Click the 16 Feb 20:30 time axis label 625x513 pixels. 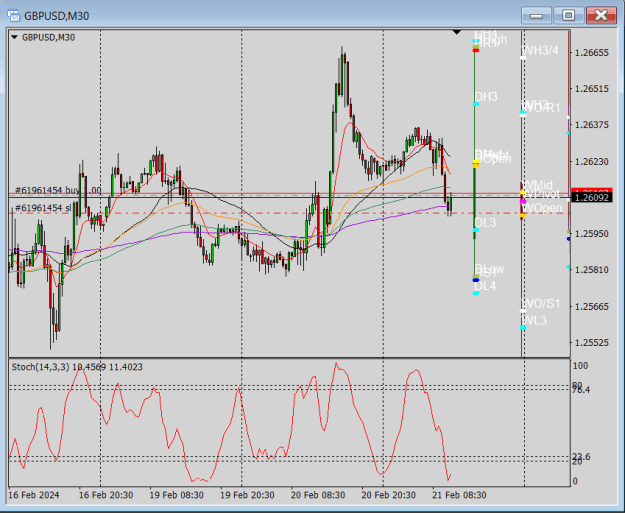point(106,495)
